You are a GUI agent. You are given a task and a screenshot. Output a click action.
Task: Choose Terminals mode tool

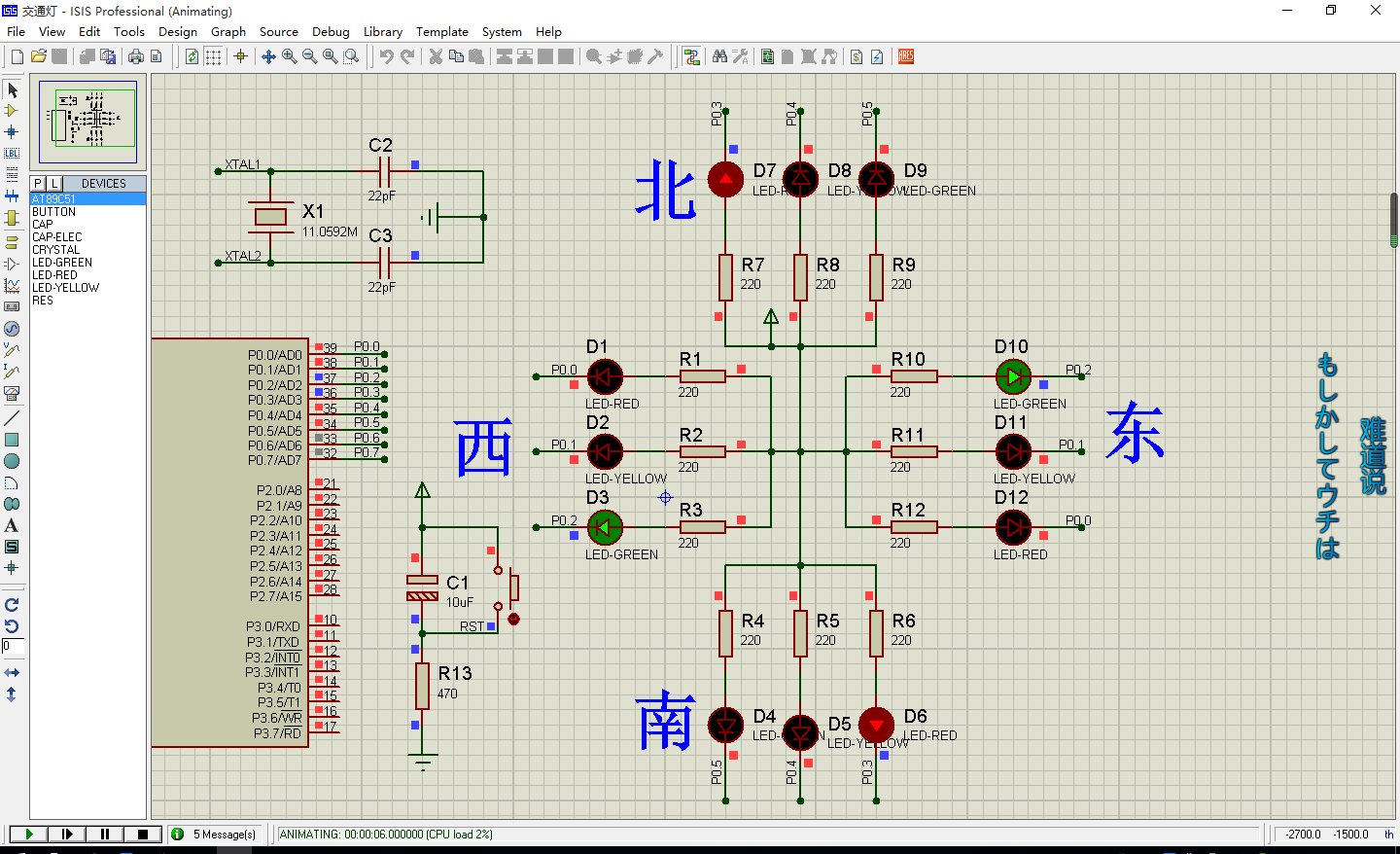click(12, 242)
